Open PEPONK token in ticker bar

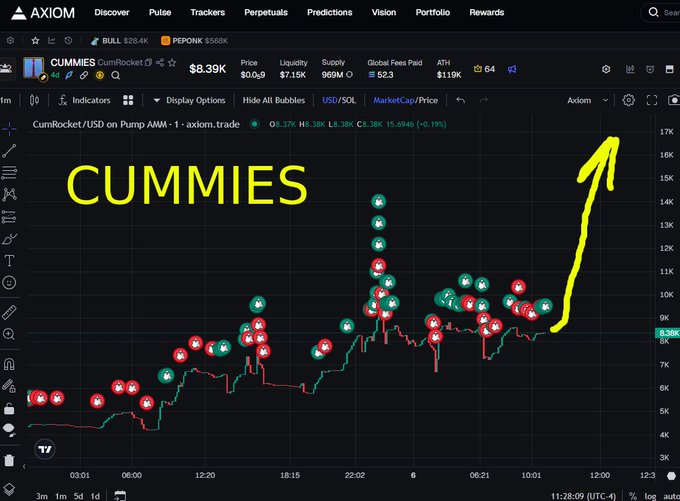click(x=194, y=41)
